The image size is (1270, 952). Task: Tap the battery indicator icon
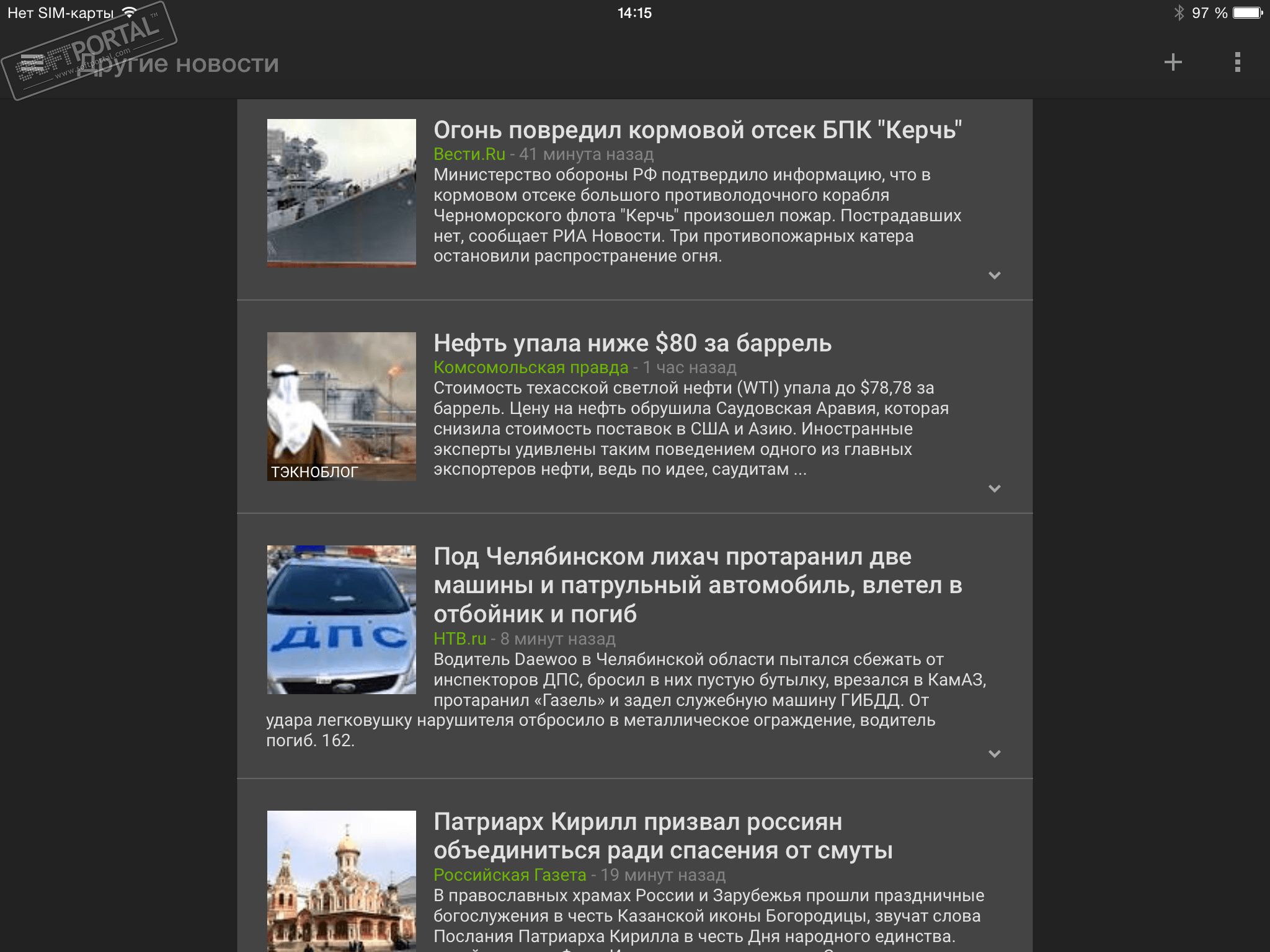pos(1247,13)
